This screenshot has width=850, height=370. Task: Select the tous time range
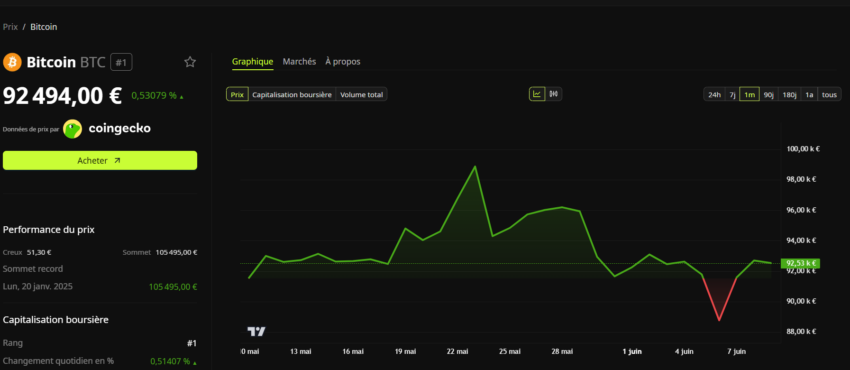point(829,95)
